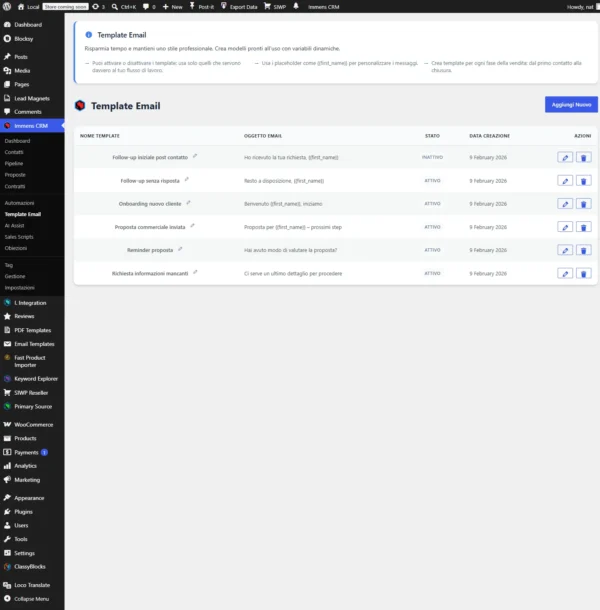Open WooCommerce in sidebar
Image resolution: width=600 pixels, height=610 pixels.
pos(33,424)
